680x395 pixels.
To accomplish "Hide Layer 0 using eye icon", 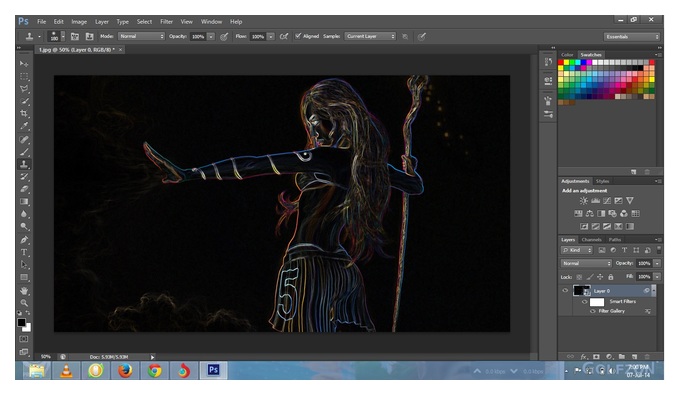I will point(565,291).
